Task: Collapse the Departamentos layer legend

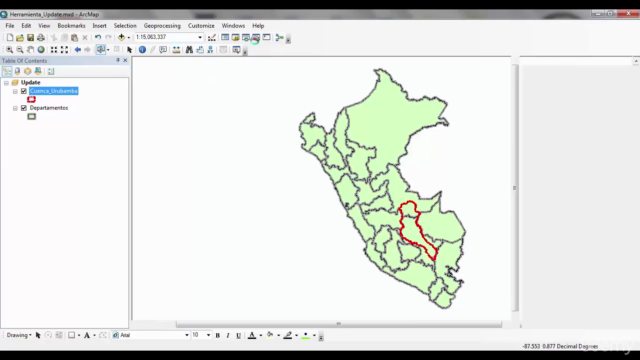Action: pos(15,109)
